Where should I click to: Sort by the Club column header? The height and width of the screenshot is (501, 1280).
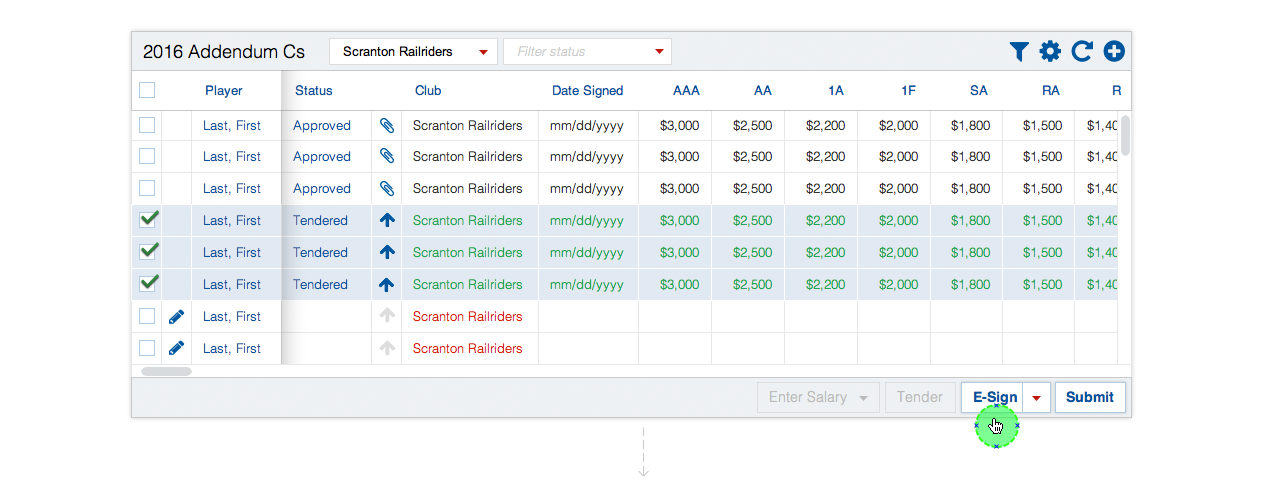[428, 91]
